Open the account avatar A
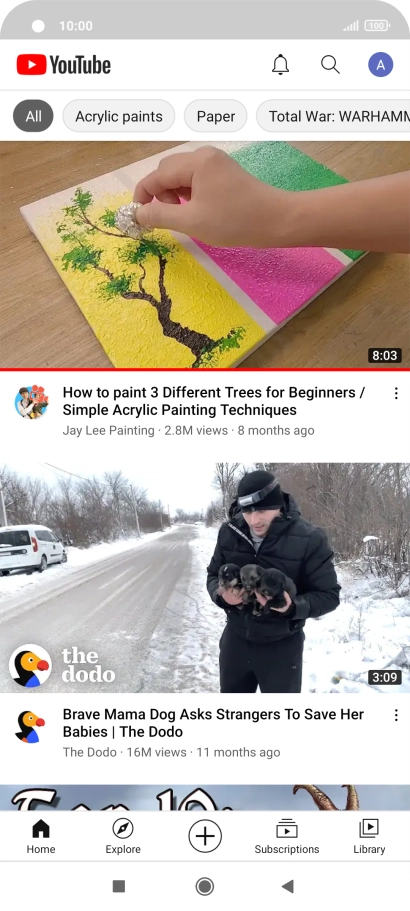Screen dimensions: 410x911 (x=380, y=65)
